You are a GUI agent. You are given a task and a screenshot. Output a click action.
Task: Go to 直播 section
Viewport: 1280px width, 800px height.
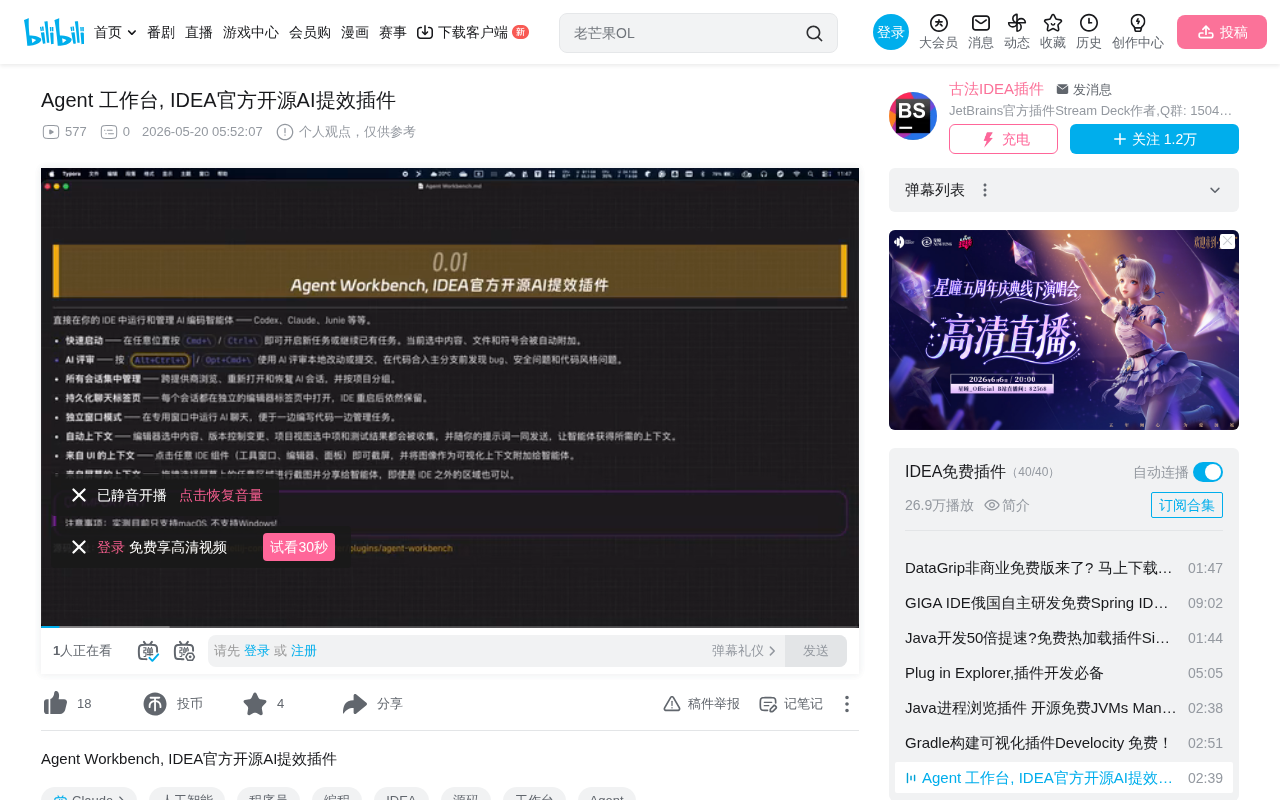point(199,32)
